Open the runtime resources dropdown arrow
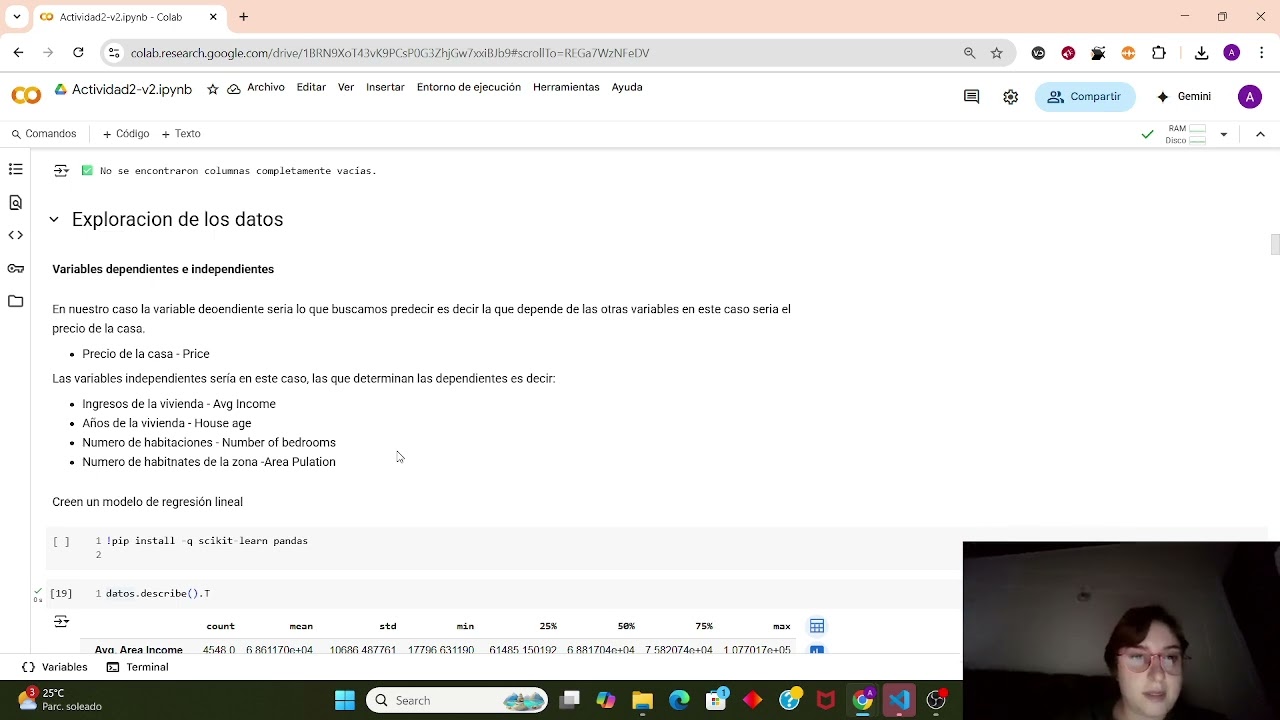This screenshot has height=720, width=1280. point(1223,134)
